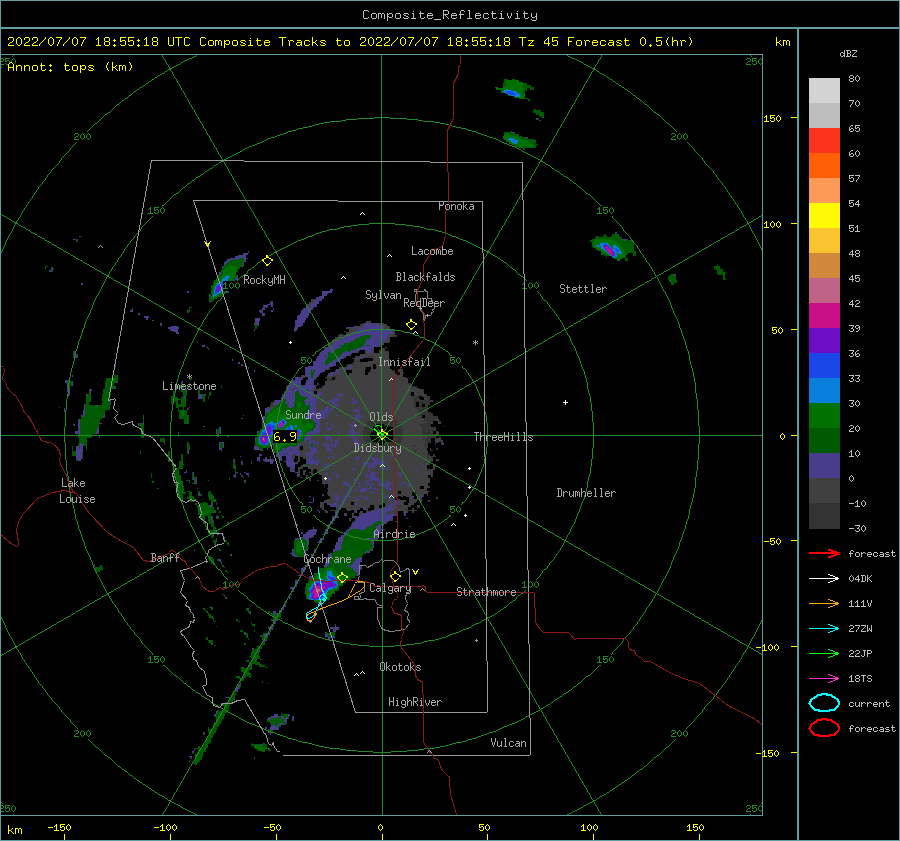The height and width of the screenshot is (841, 900).
Task: Click the Didsbury label
Action: pos(378,448)
